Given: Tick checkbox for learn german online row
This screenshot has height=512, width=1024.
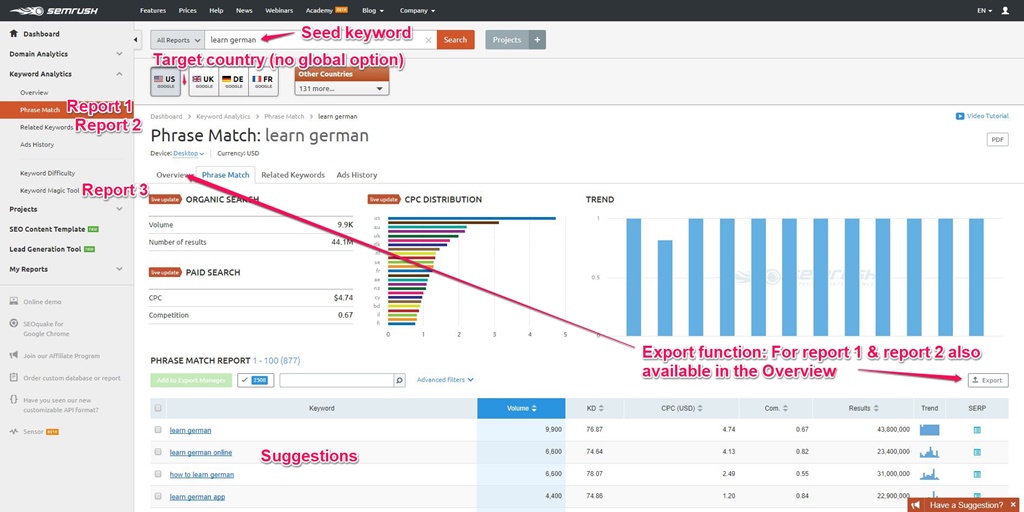Looking at the screenshot, I should 158,452.
